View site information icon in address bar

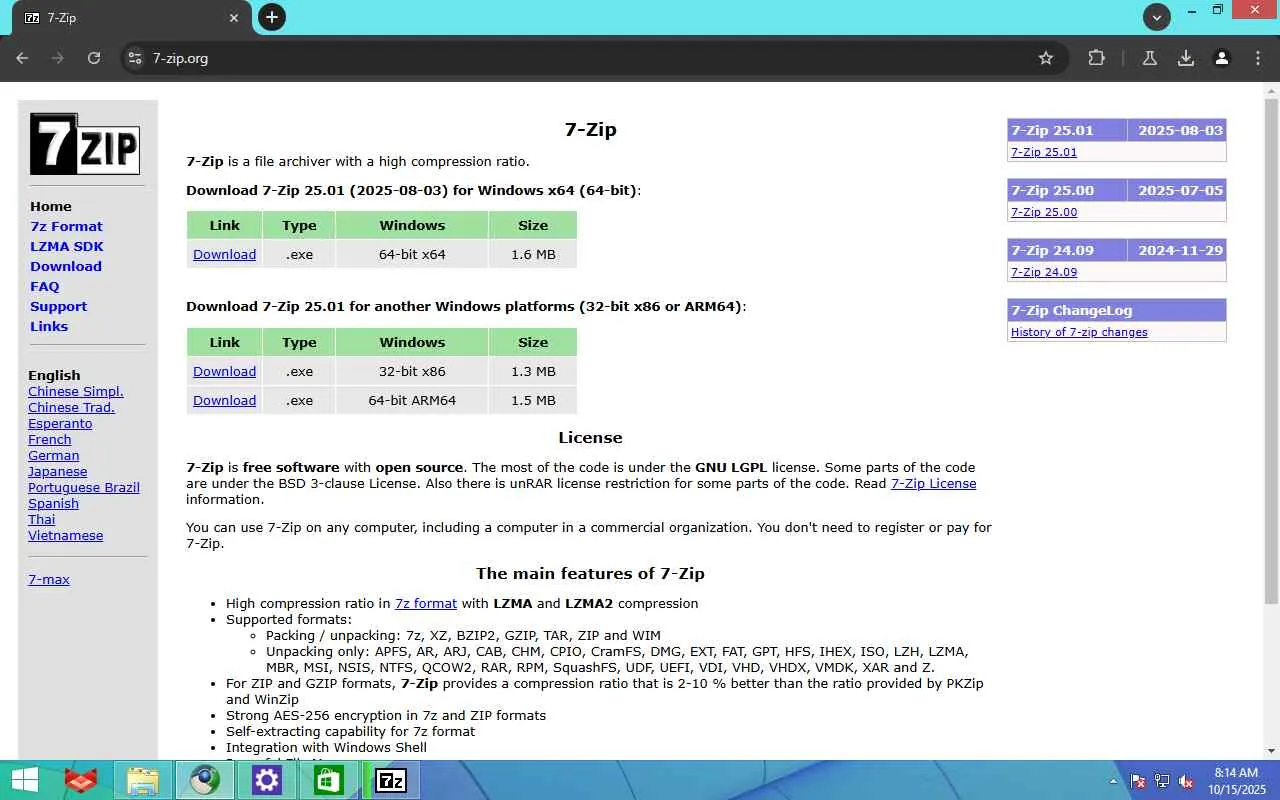click(136, 58)
